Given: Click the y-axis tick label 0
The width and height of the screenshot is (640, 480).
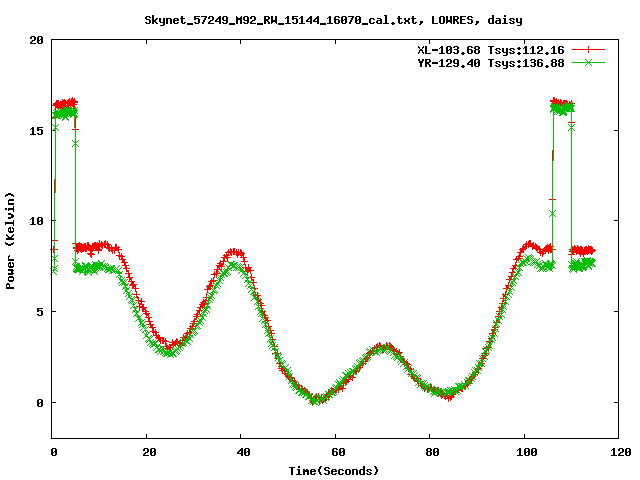Looking at the screenshot, I should point(40,403).
